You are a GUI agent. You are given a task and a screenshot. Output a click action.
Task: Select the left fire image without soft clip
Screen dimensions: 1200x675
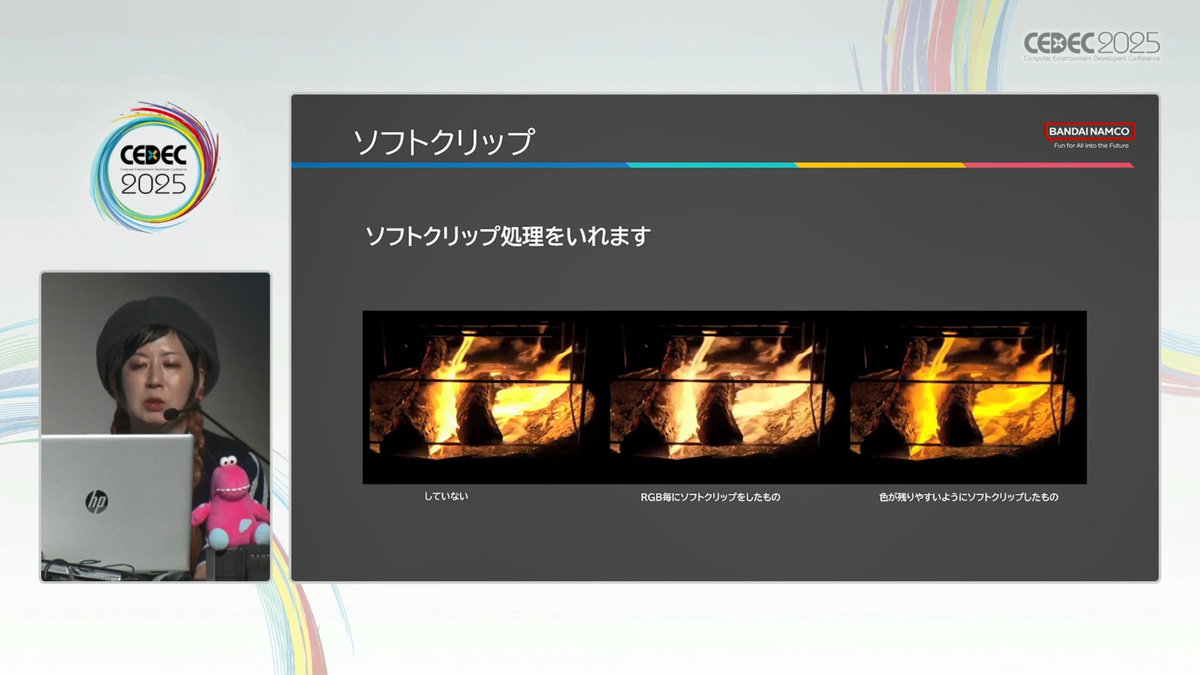coord(482,397)
